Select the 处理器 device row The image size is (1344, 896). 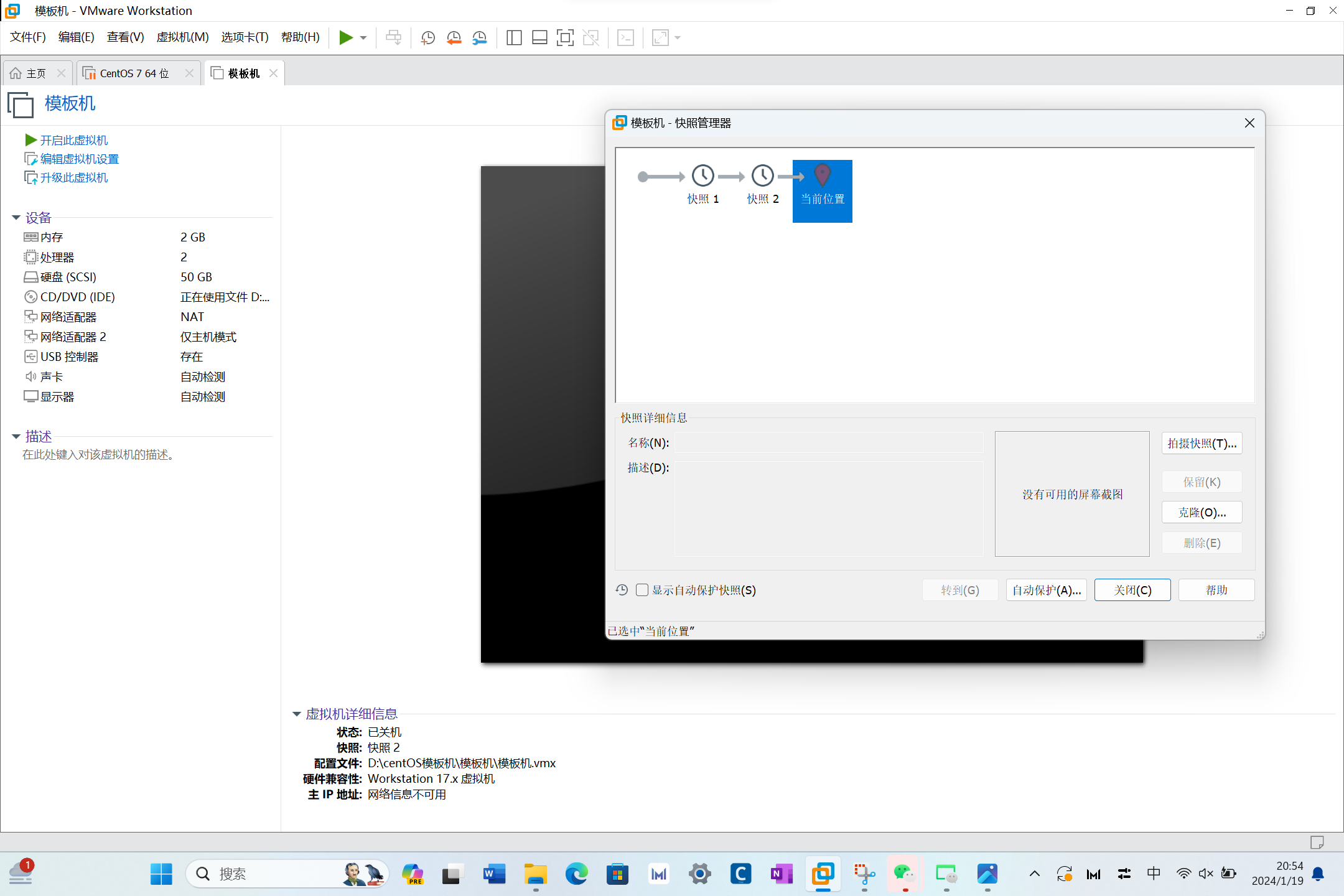click(x=147, y=258)
